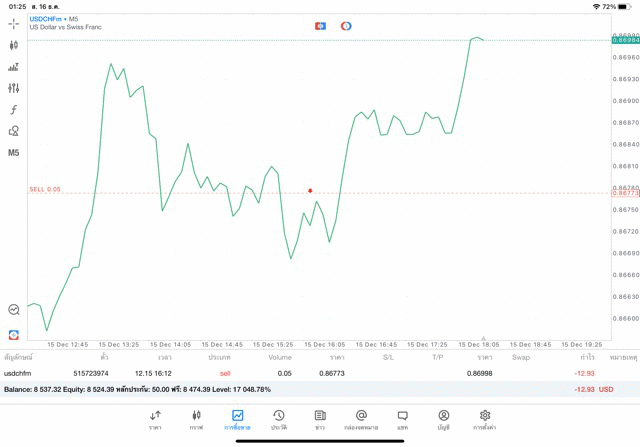Select the crosshair tool in left toolbar
Image resolution: width=640 pixels, height=447 pixels.
[14, 23]
